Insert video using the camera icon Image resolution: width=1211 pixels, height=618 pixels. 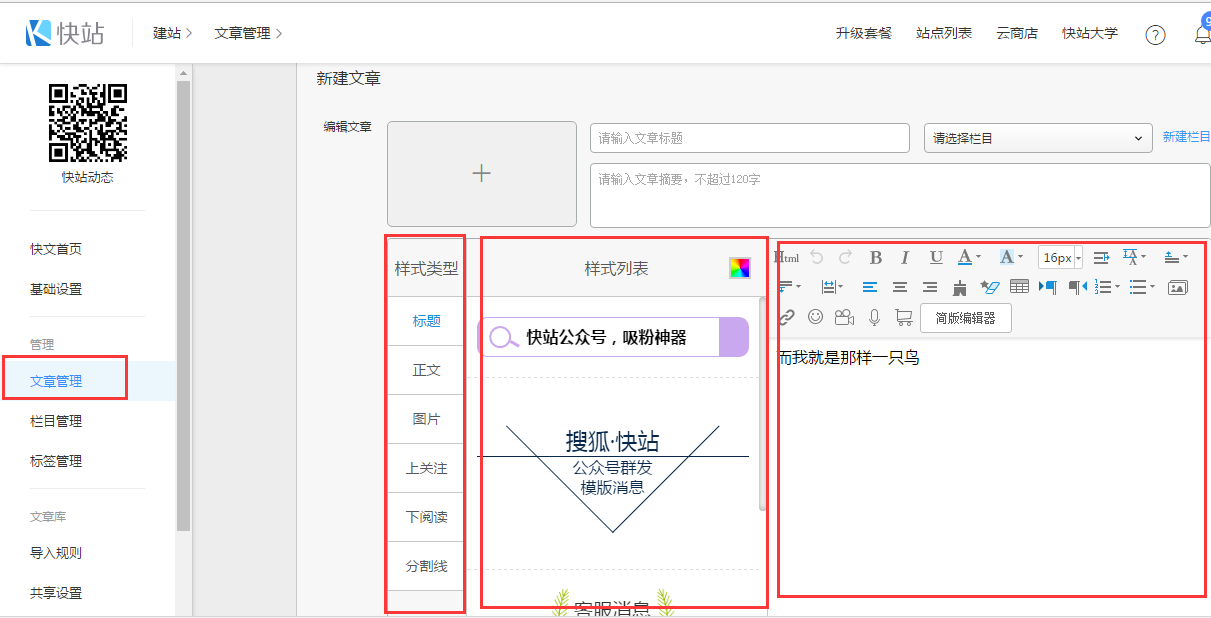[x=845, y=317]
